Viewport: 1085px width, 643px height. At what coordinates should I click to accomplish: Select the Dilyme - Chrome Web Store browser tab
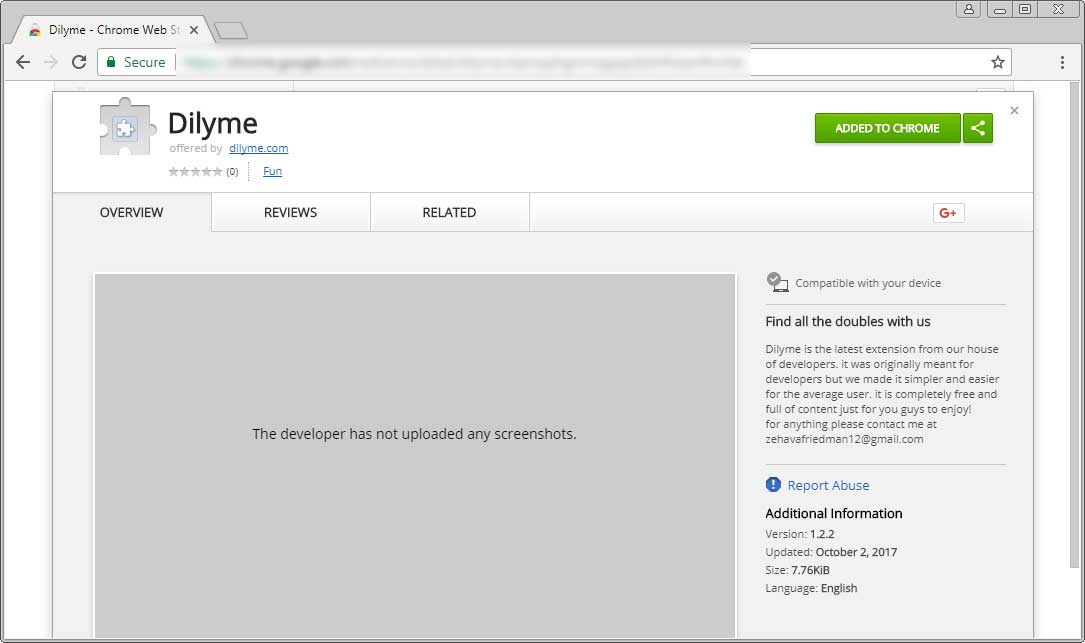coord(114,30)
